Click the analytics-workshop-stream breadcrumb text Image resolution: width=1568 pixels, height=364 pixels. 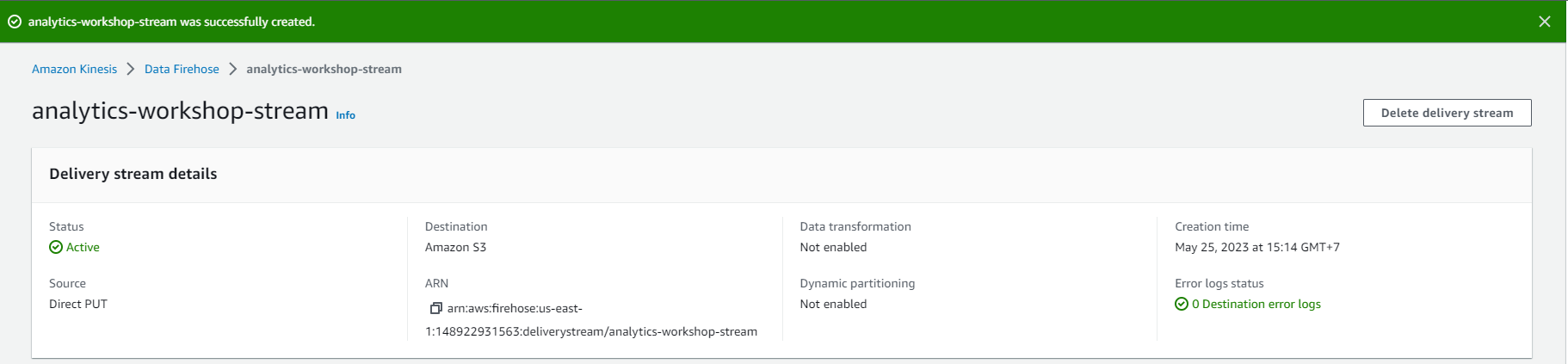pos(324,69)
